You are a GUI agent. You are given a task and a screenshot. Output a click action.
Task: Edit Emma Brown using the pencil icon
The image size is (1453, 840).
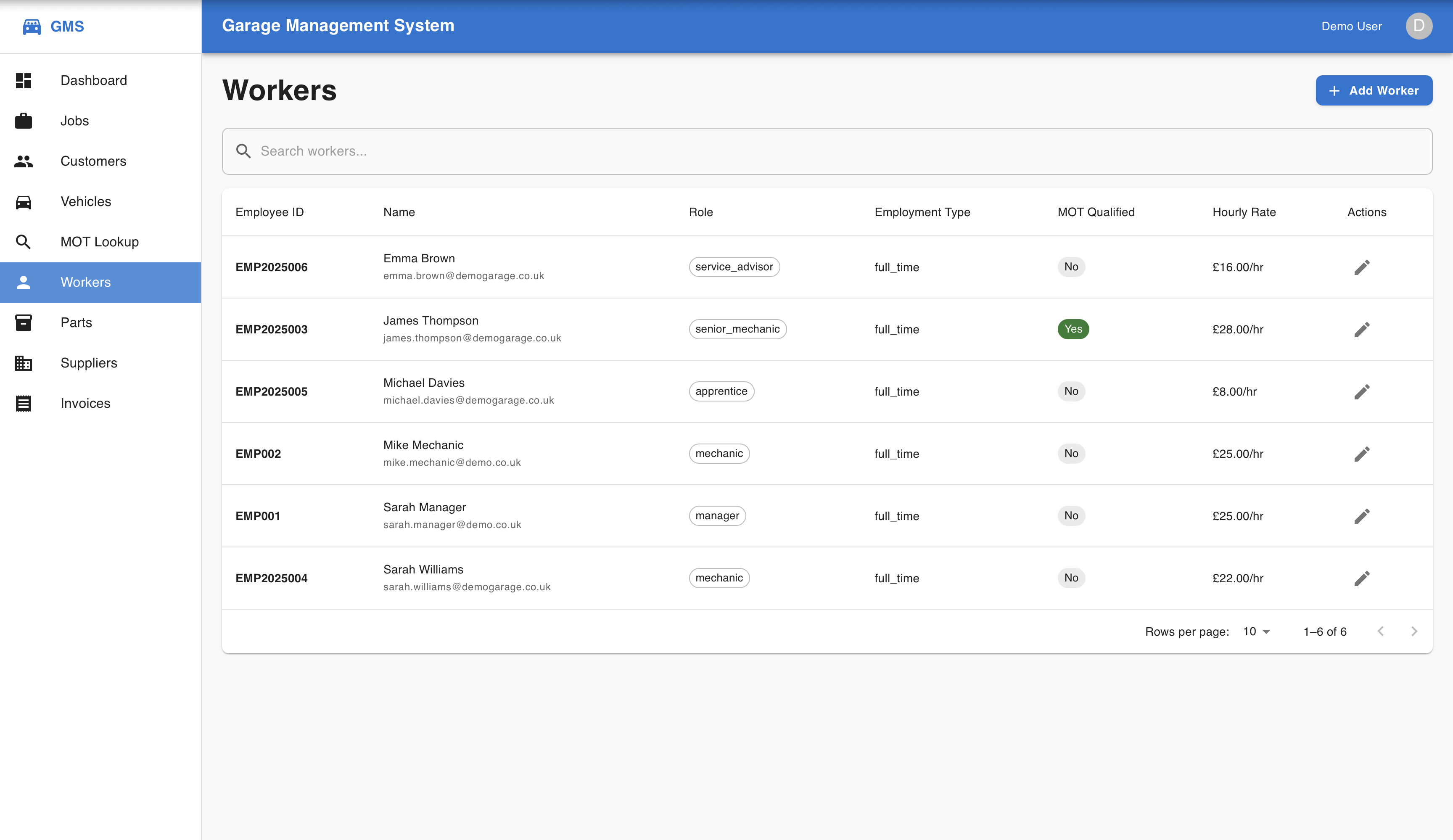pos(1362,267)
